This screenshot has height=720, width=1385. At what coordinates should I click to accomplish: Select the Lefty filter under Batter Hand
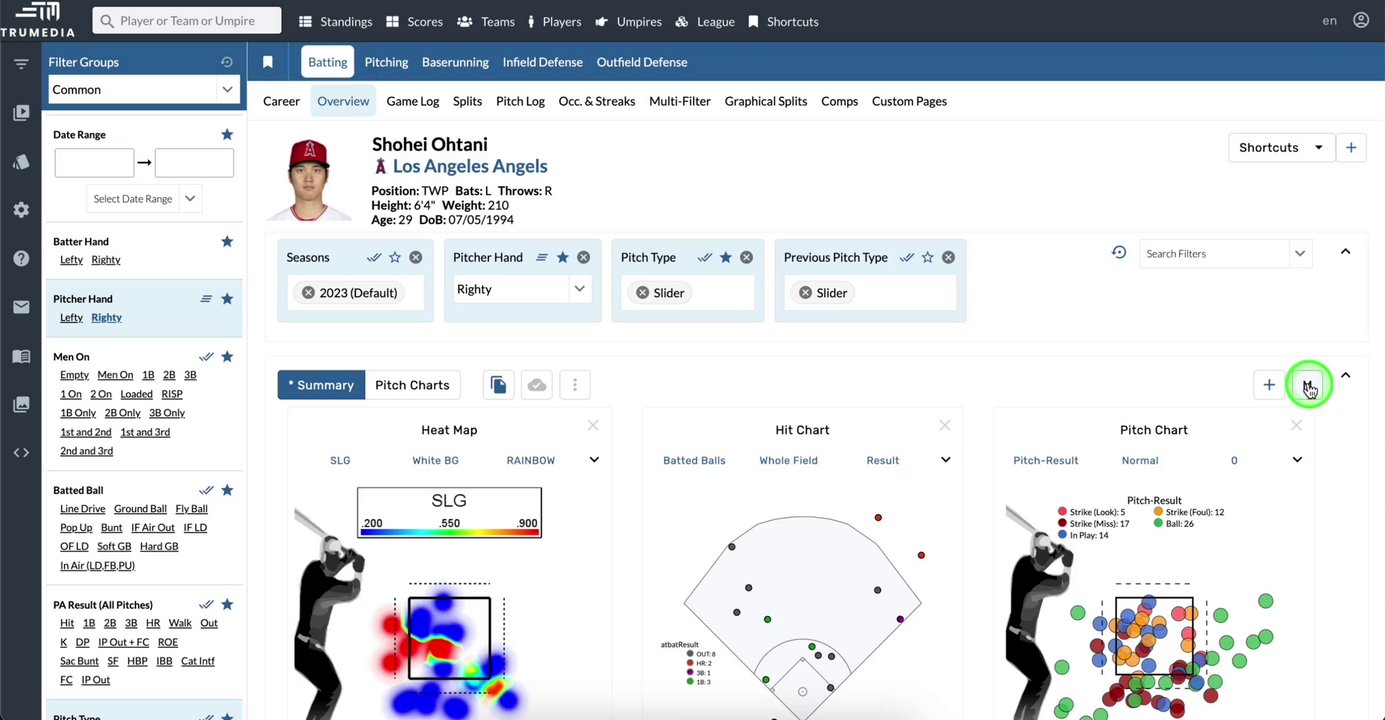[71, 260]
